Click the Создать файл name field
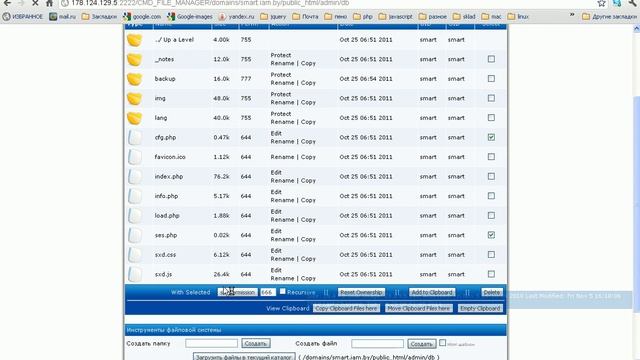This screenshot has height=360, width=640. coord(377,343)
